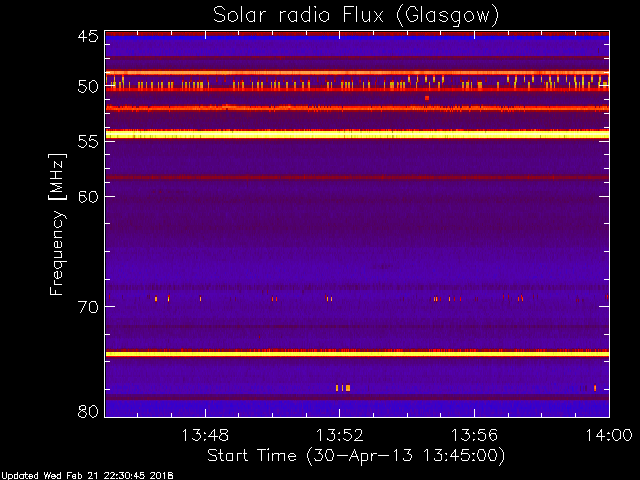Click the 45 frequency tick label
The width and height of the screenshot is (640, 480).
click(x=88, y=36)
